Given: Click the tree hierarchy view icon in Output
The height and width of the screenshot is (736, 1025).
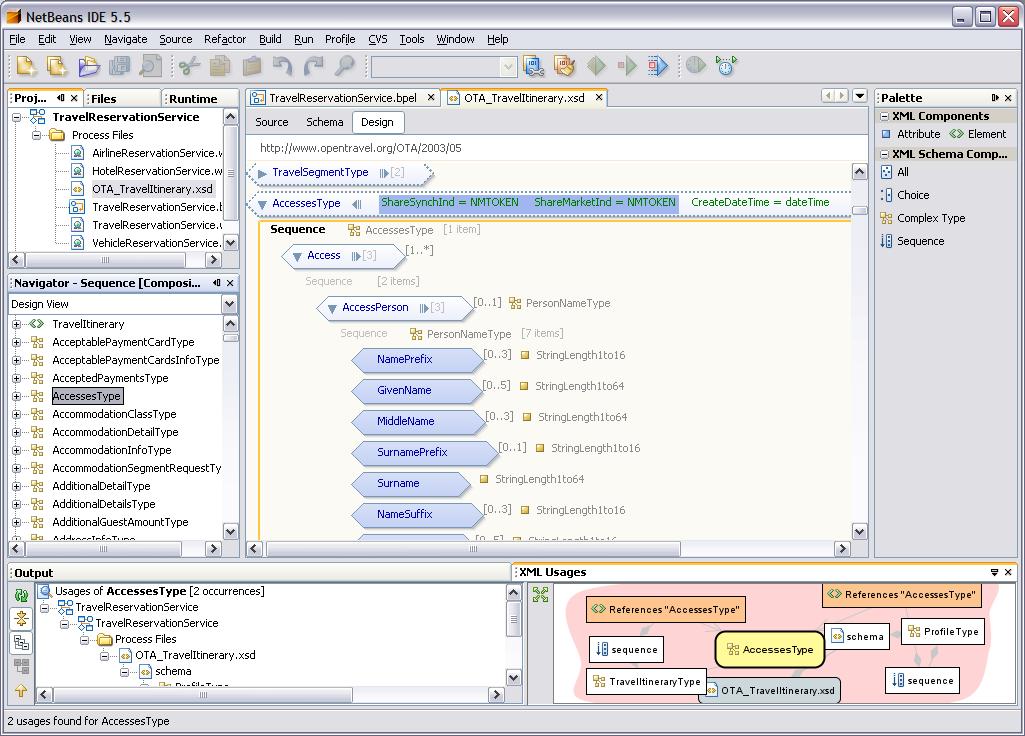Looking at the screenshot, I should (21, 643).
